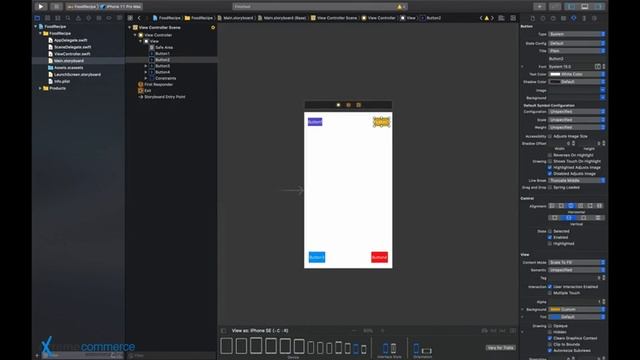Uncheck Disabled Adjusts Image
Image resolution: width=640 pixels, height=360 pixels.
pyautogui.click(x=550, y=173)
